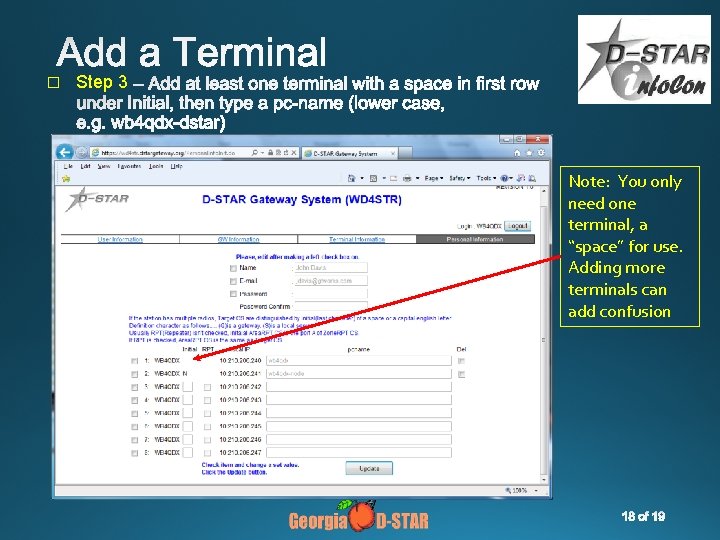Expand the Print options dropdown arrow
Viewport: 720px width, 540px height.
point(417,178)
